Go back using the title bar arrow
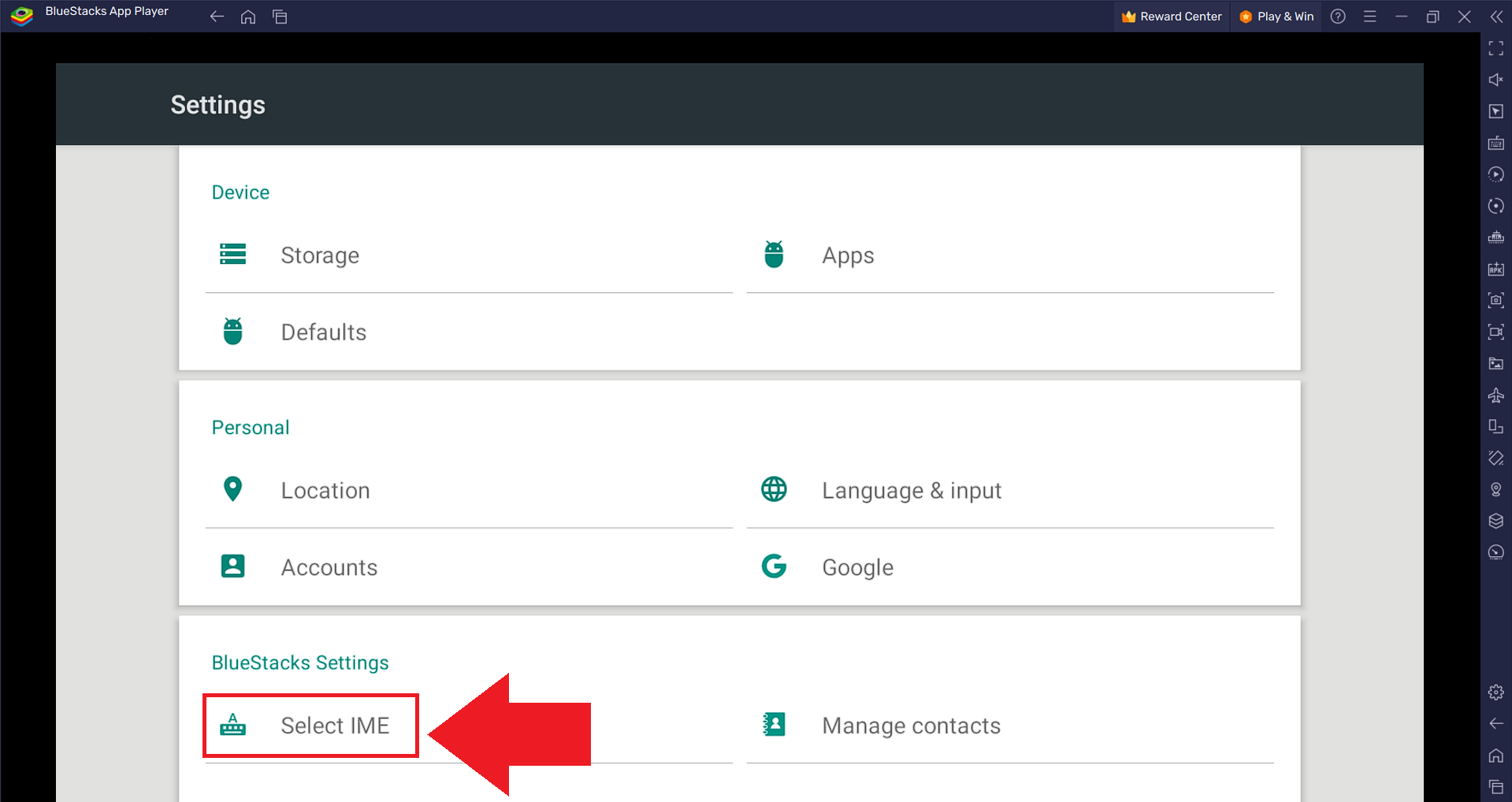 [217, 17]
